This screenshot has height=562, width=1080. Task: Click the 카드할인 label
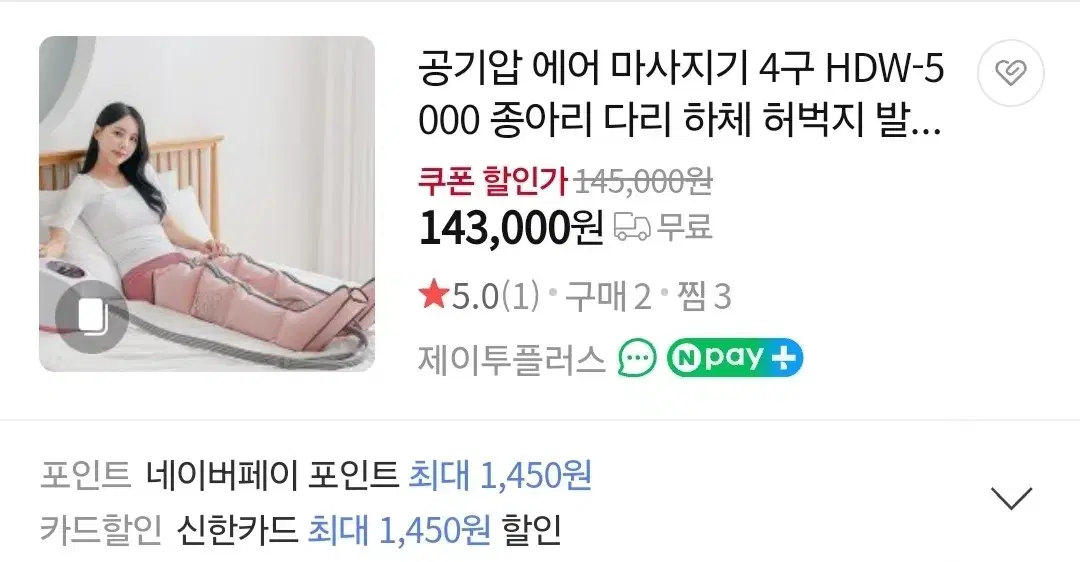click(x=101, y=530)
